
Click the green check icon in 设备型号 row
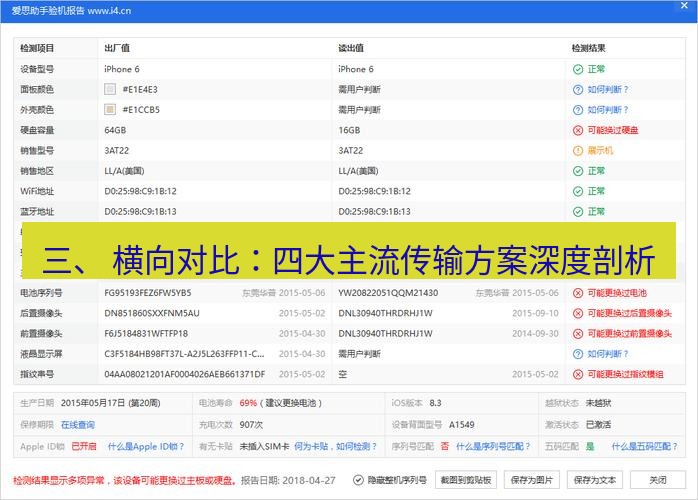(x=577, y=69)
